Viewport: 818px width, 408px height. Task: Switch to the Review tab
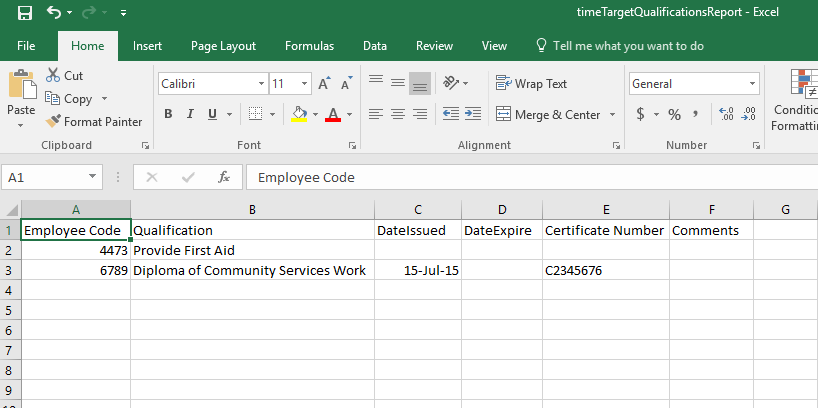[x=434, y=46]
